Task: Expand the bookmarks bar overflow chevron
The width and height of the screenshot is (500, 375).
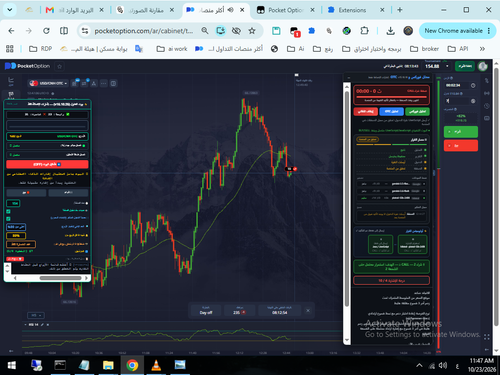Action: (x=482, y=49)
